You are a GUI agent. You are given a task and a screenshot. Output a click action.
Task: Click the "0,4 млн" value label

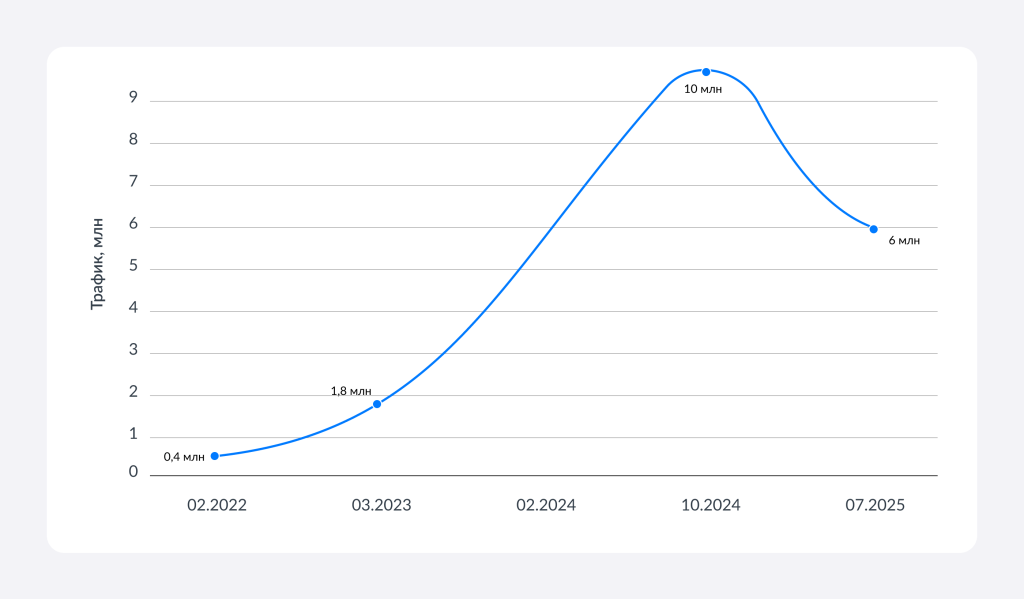pos(184,457)
